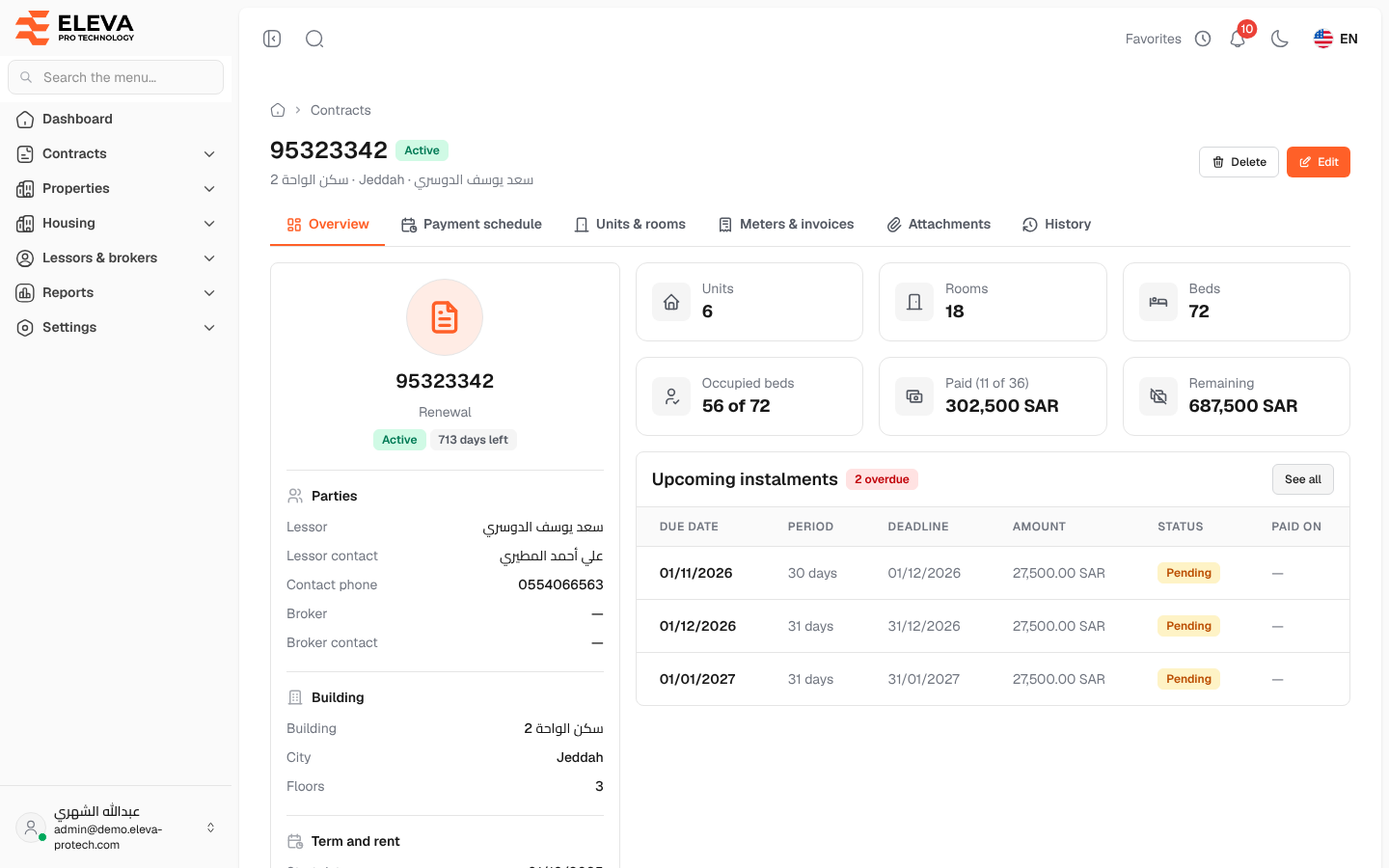Image resolution: width=1389 pixels, height=868 pixels.
Task: Expand Lessors & brokers section
Action: click(x=116, y=258)
